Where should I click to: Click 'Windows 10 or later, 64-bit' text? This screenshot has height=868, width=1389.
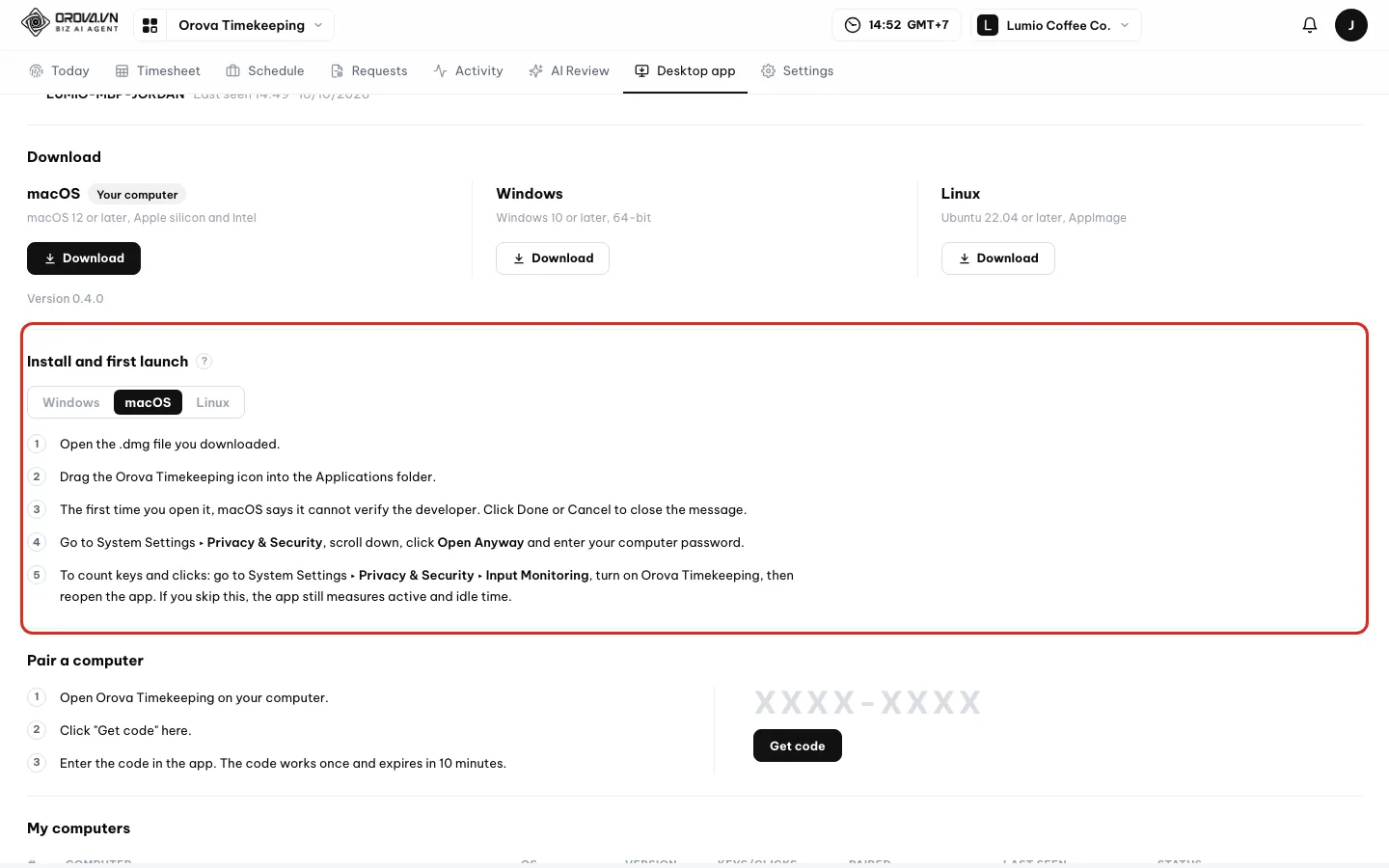pyautogui.click(x=574, y=218)
